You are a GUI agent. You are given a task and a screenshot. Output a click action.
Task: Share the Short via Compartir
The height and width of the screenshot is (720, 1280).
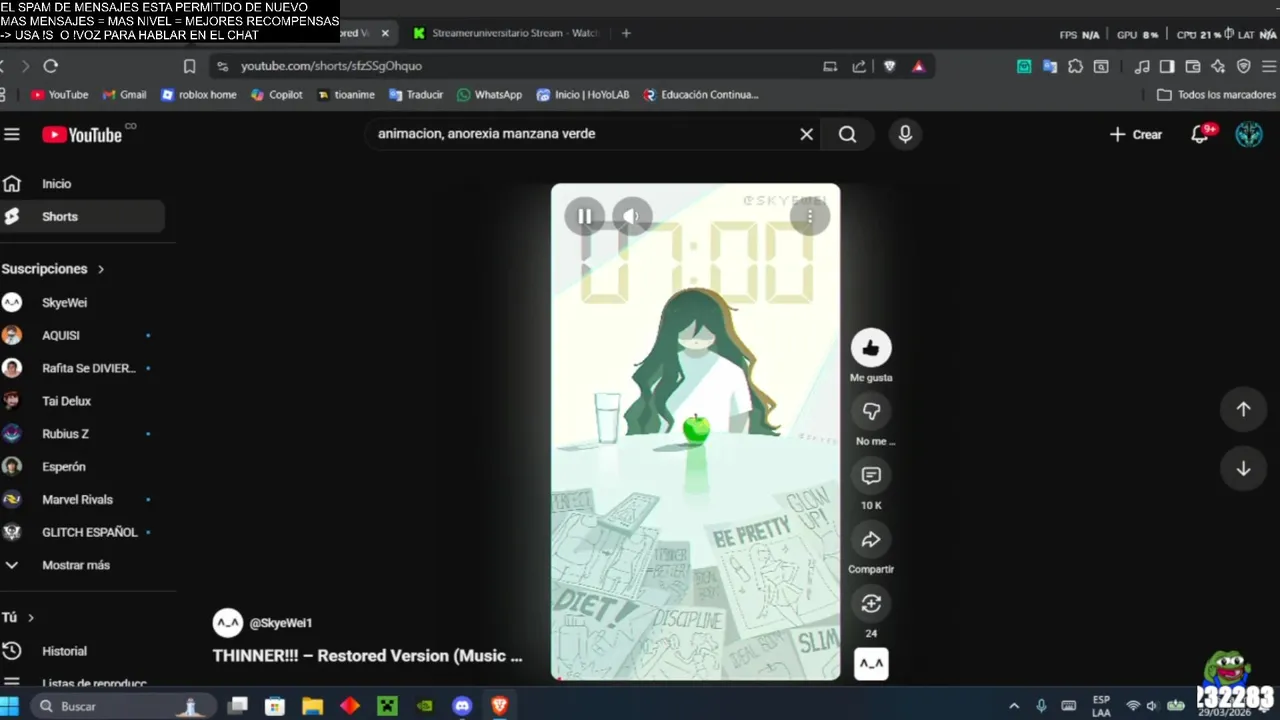tap(871, 539)
